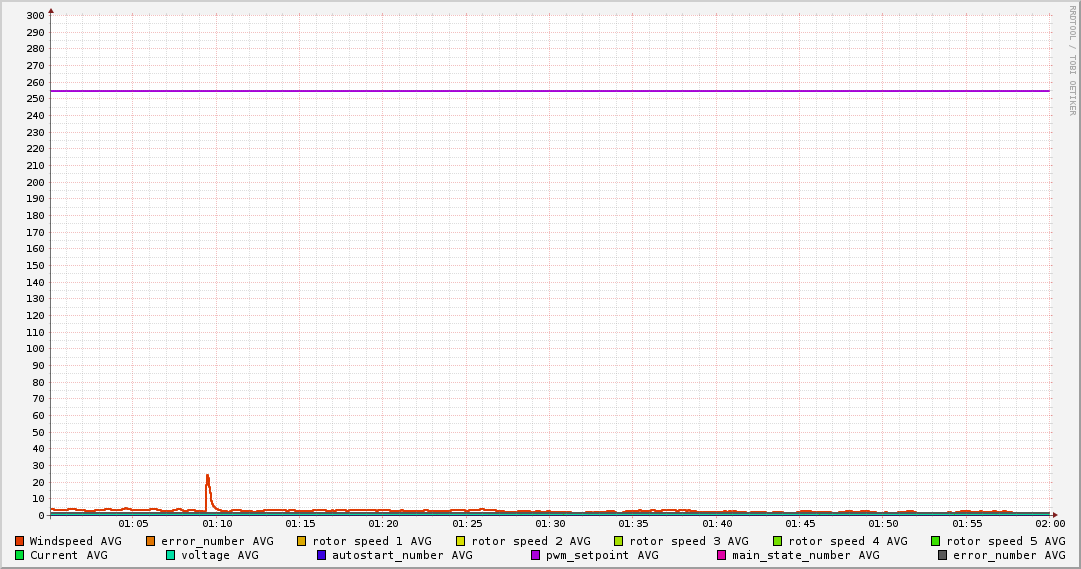Click the green Current AVG legend swatch
Viewport: 1081px width, 569px height.
19,555
